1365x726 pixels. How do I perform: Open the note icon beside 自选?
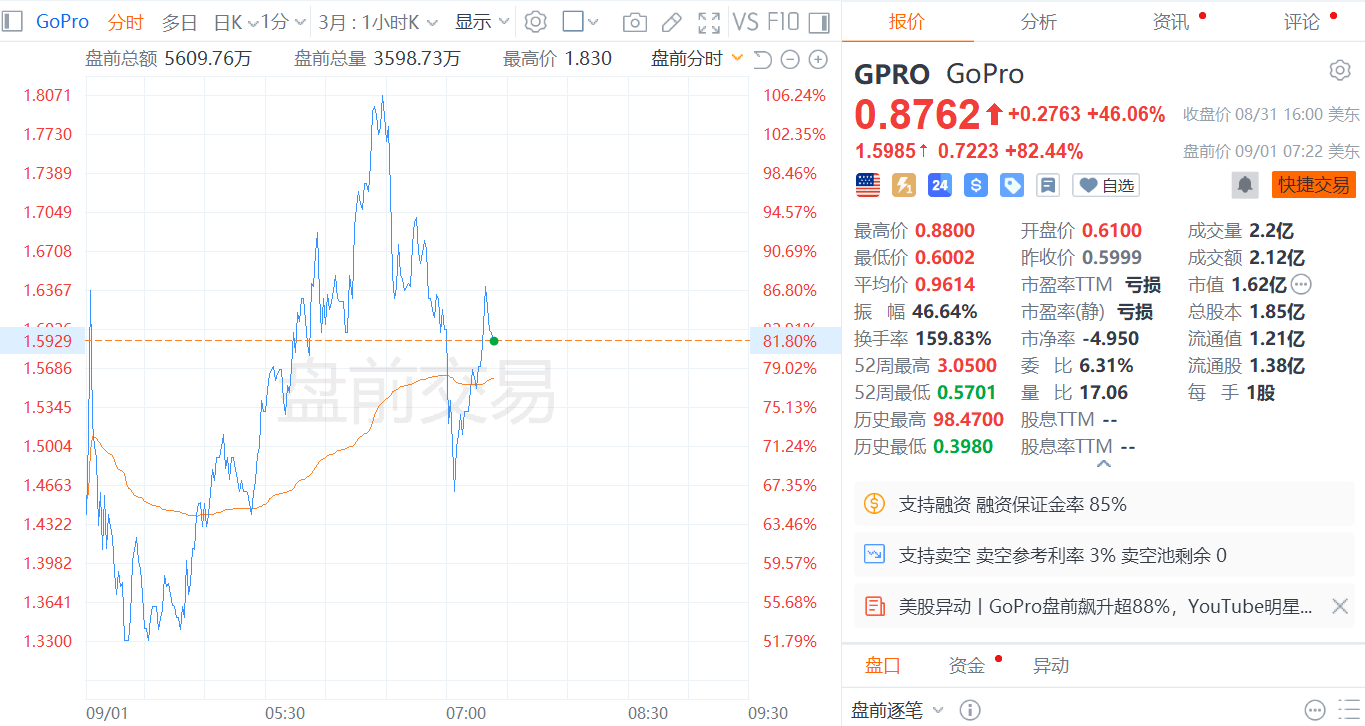point(1048,185)
